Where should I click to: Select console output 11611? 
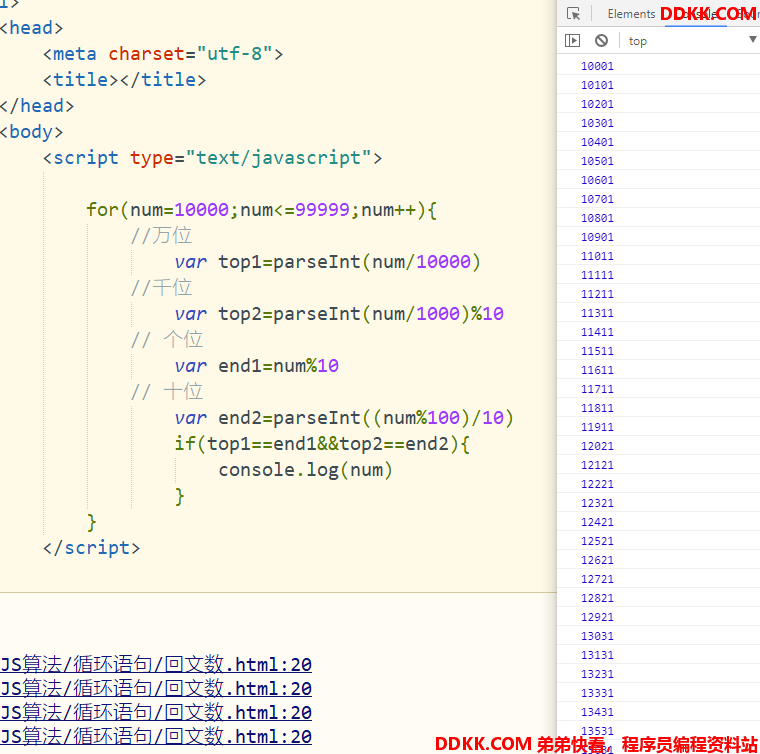pyautogui.click(x=597, y=370)
